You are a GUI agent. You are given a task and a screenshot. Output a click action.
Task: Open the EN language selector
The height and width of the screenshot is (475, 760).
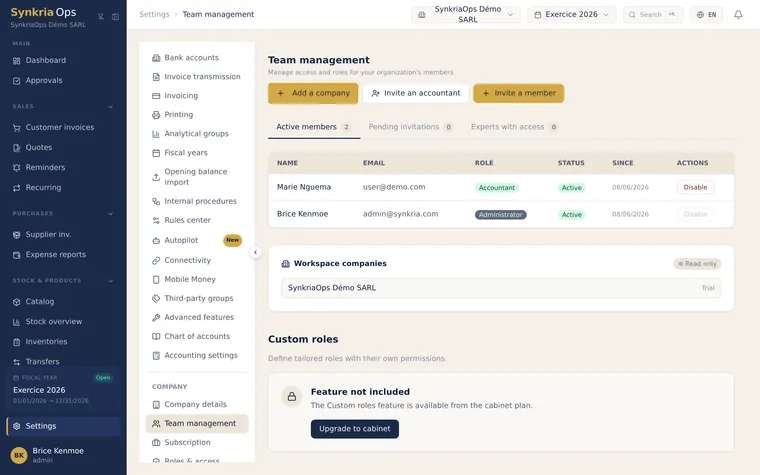coord(706,15)
